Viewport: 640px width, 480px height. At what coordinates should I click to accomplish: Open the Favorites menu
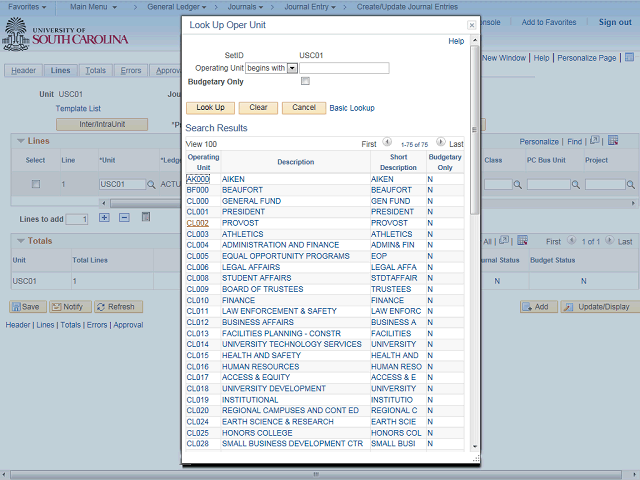pyautogui.click(x=27, y=7)
